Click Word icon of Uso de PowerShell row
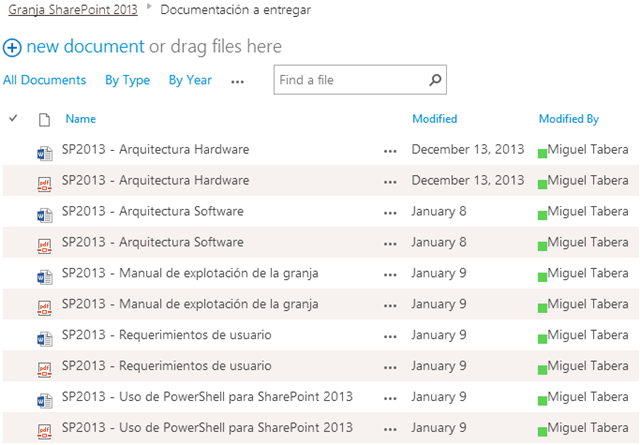Image resolution: width=640 pixels, height=445 pixels. (x=44, y=401)
